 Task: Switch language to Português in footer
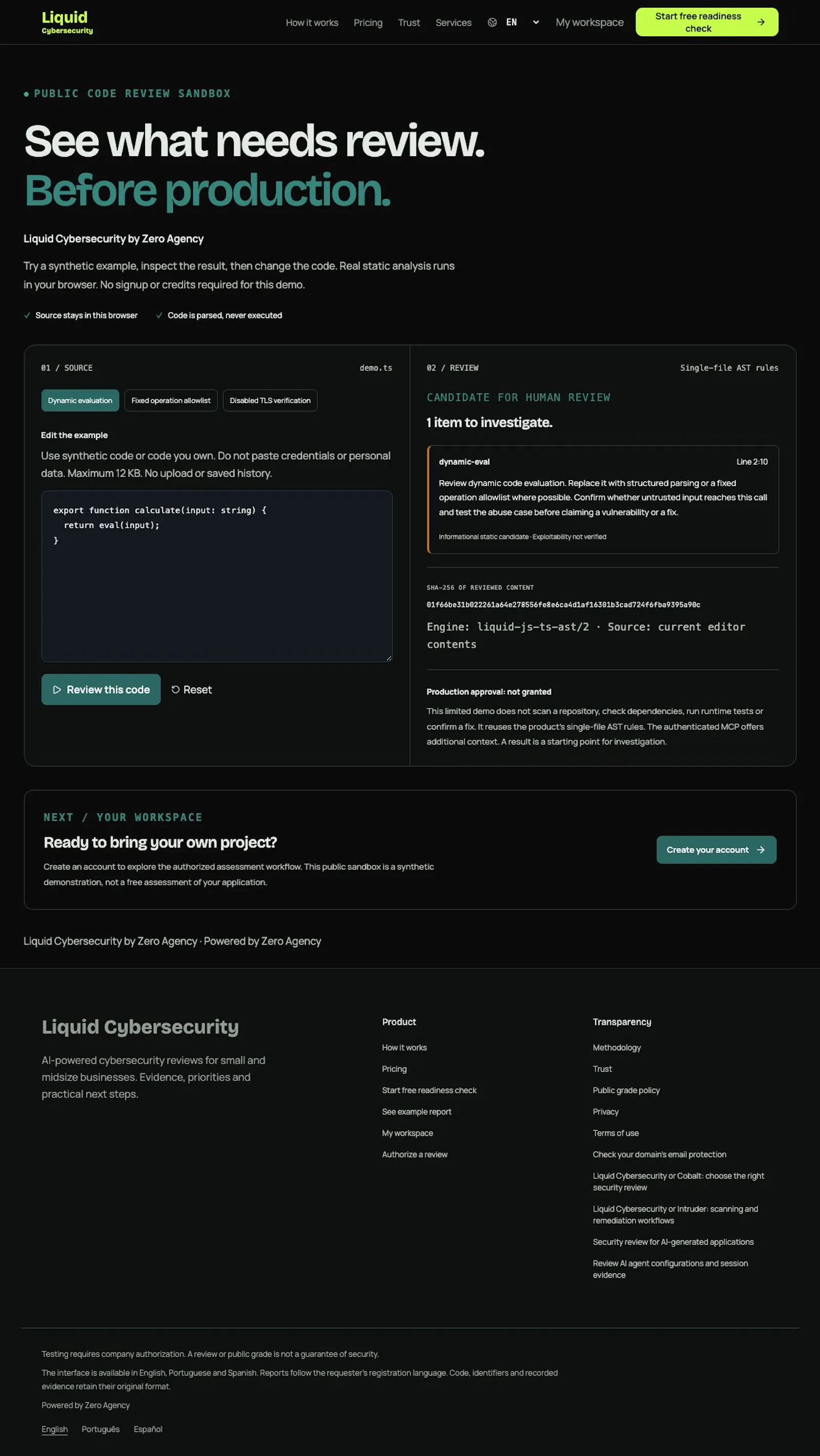click(x=100, y=1429)
